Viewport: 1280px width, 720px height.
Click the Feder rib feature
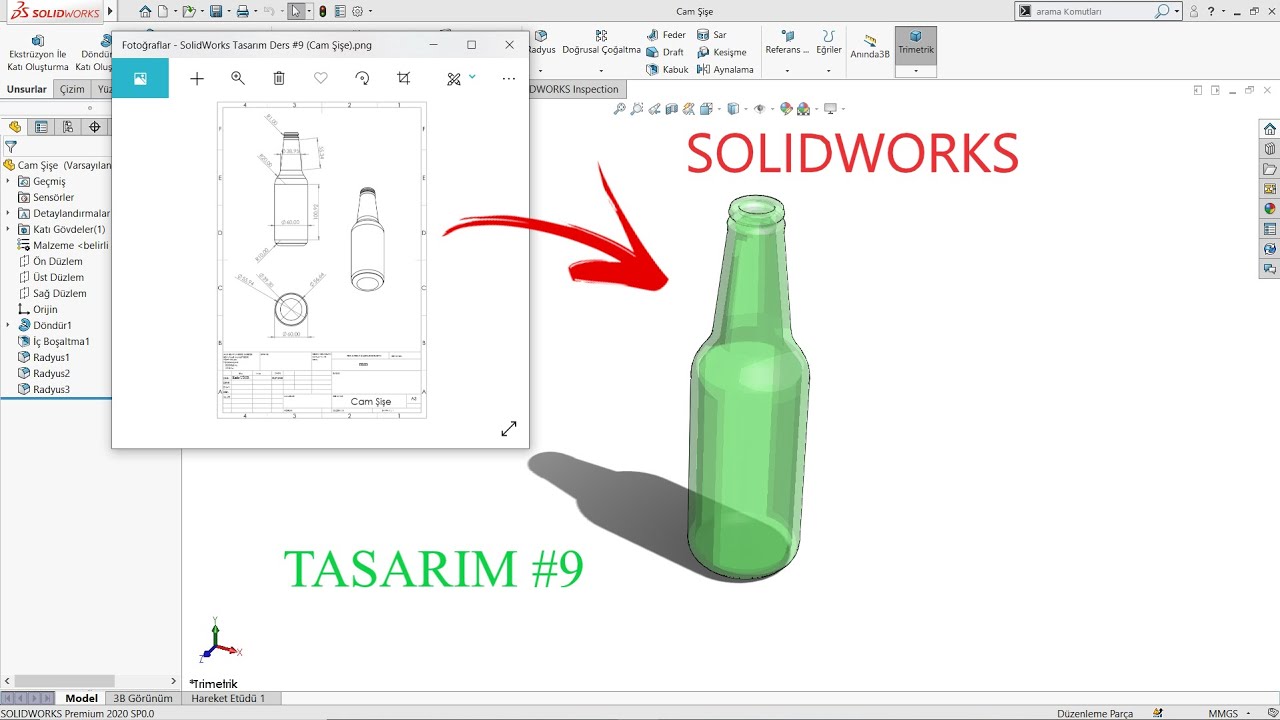(666, 35)
